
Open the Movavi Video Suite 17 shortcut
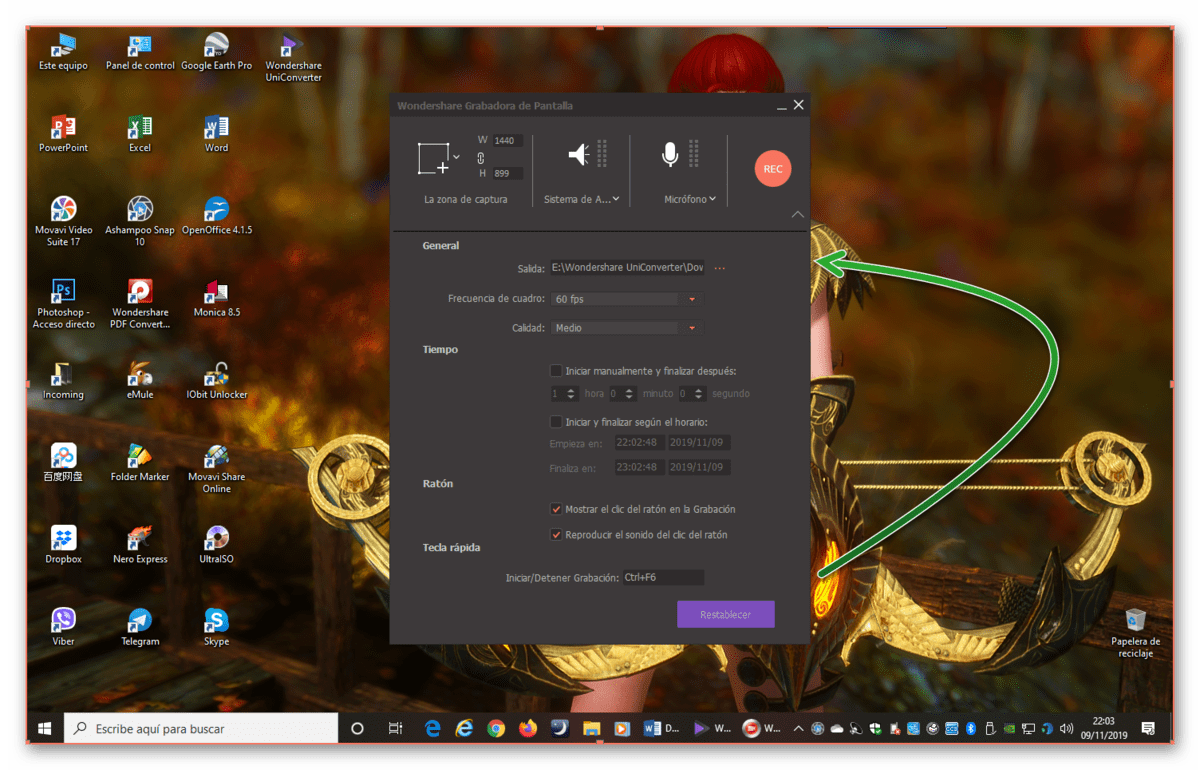coord(63,221)
